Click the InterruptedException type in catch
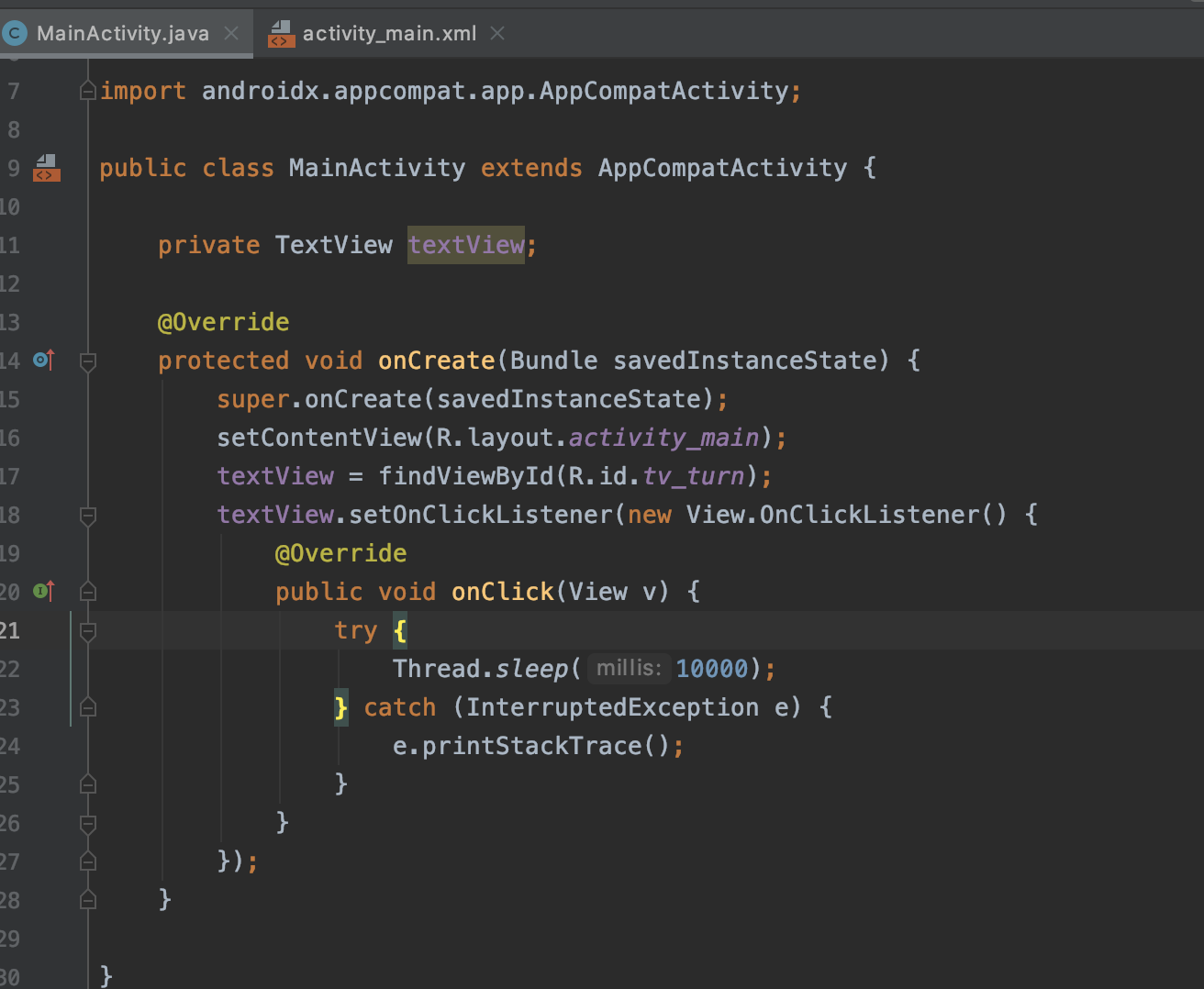This screenshot has width=1204, height=989. click(x=612, y=707)
